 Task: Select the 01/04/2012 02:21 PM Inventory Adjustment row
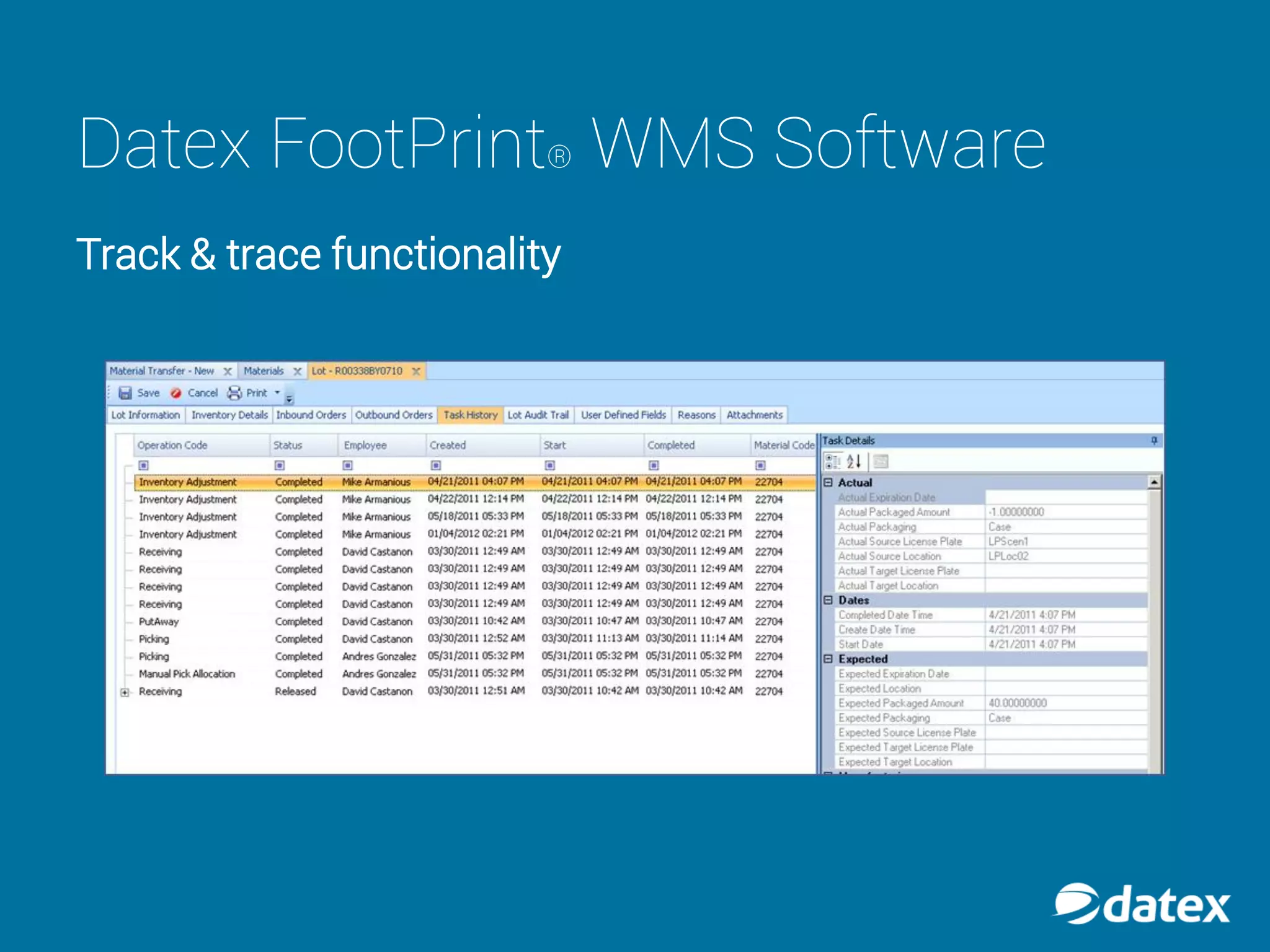[x=474, y=534]
